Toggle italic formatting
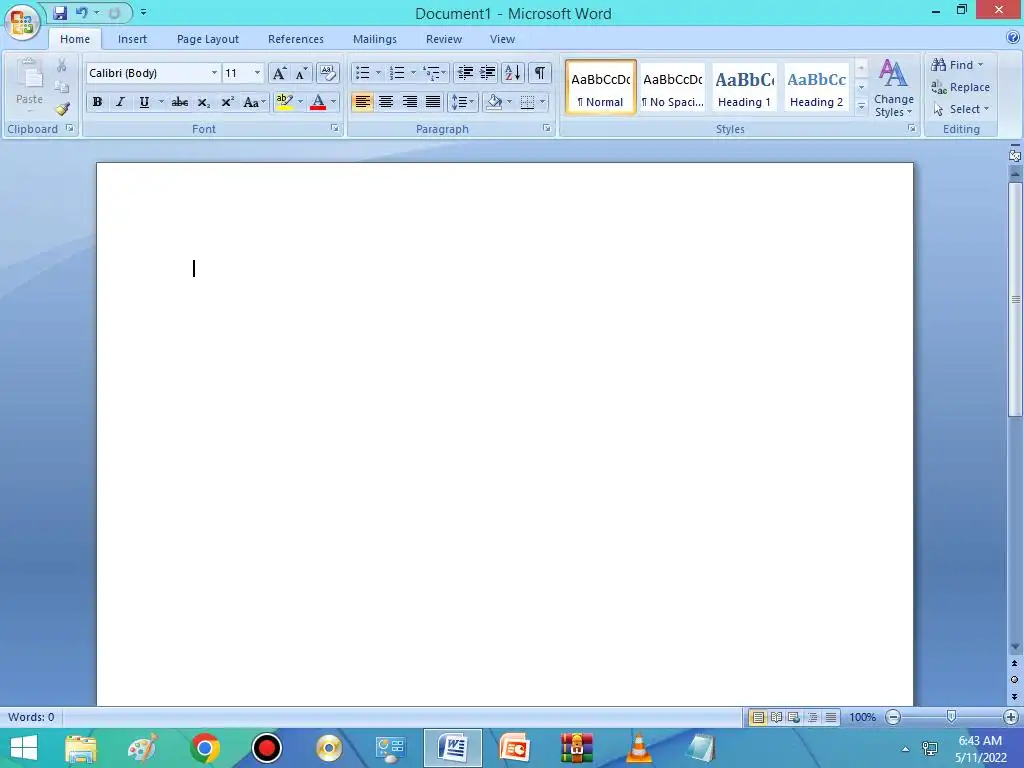 point(120,102)
